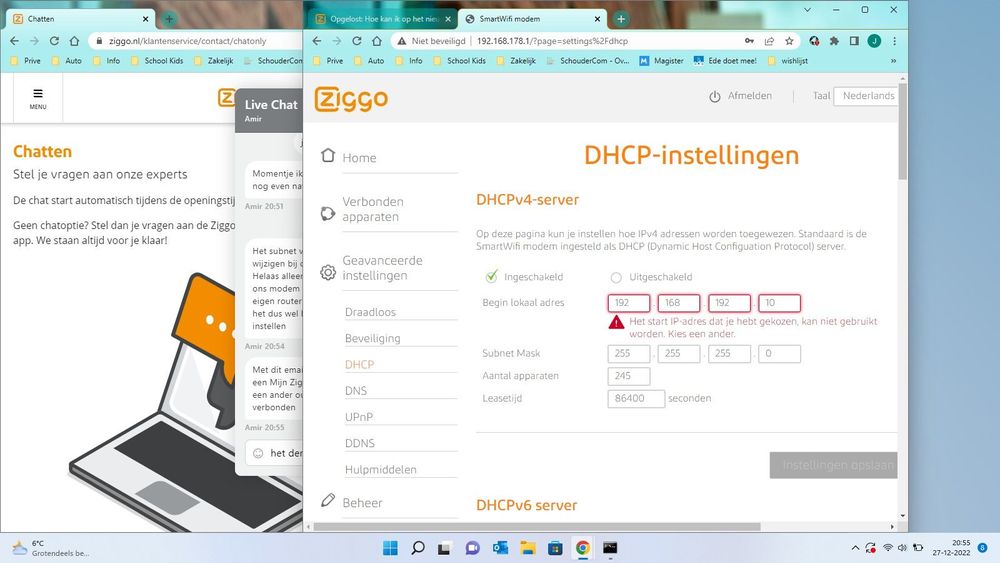The width and height of the screenshot is (1000, 563).
Task: Open new tab in SmartWifi window
Action: pos(621,19)
